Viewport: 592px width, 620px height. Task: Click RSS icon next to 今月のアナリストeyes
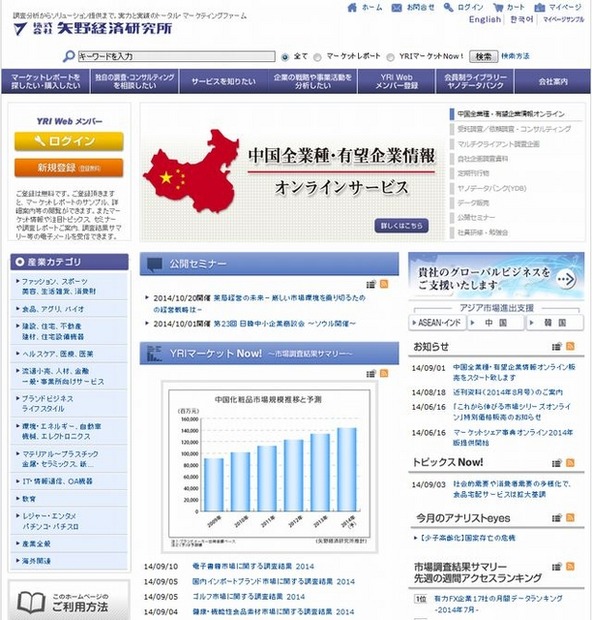pyautogui.click(x=570, y=518)
